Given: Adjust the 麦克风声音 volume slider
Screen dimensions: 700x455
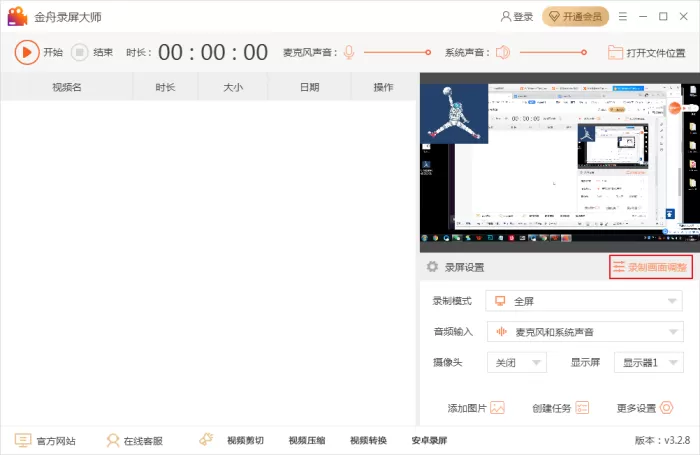Looking at the screenshot, I should coord(397,52).
